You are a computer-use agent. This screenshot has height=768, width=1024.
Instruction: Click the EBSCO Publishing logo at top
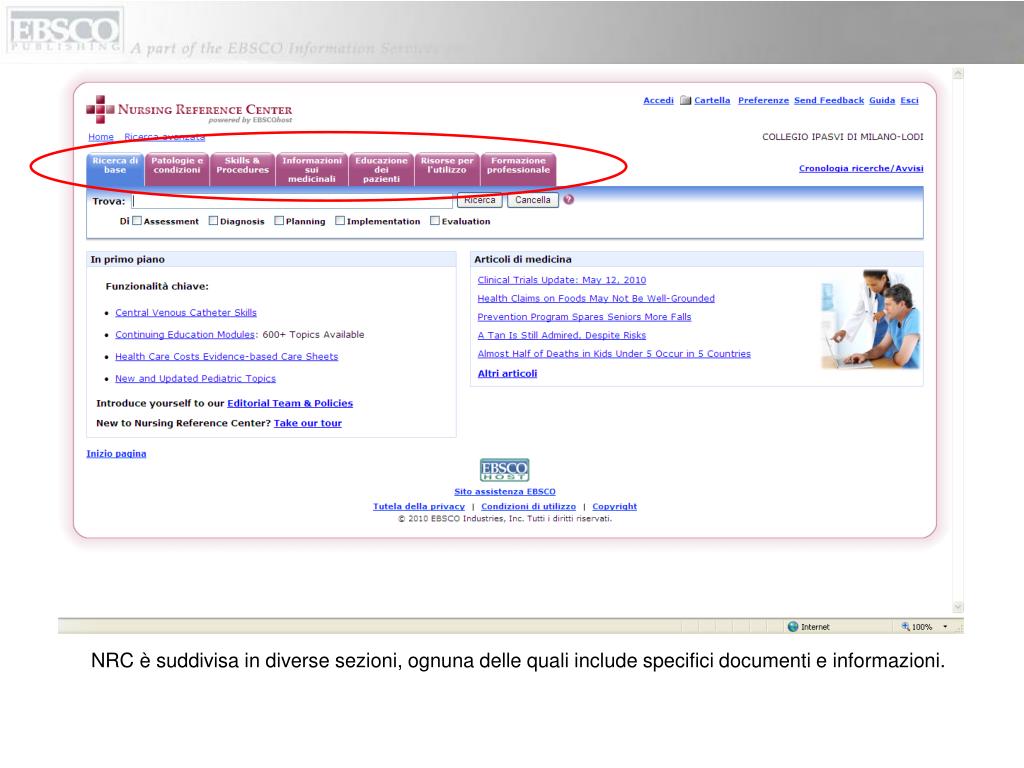click(64, 31)
